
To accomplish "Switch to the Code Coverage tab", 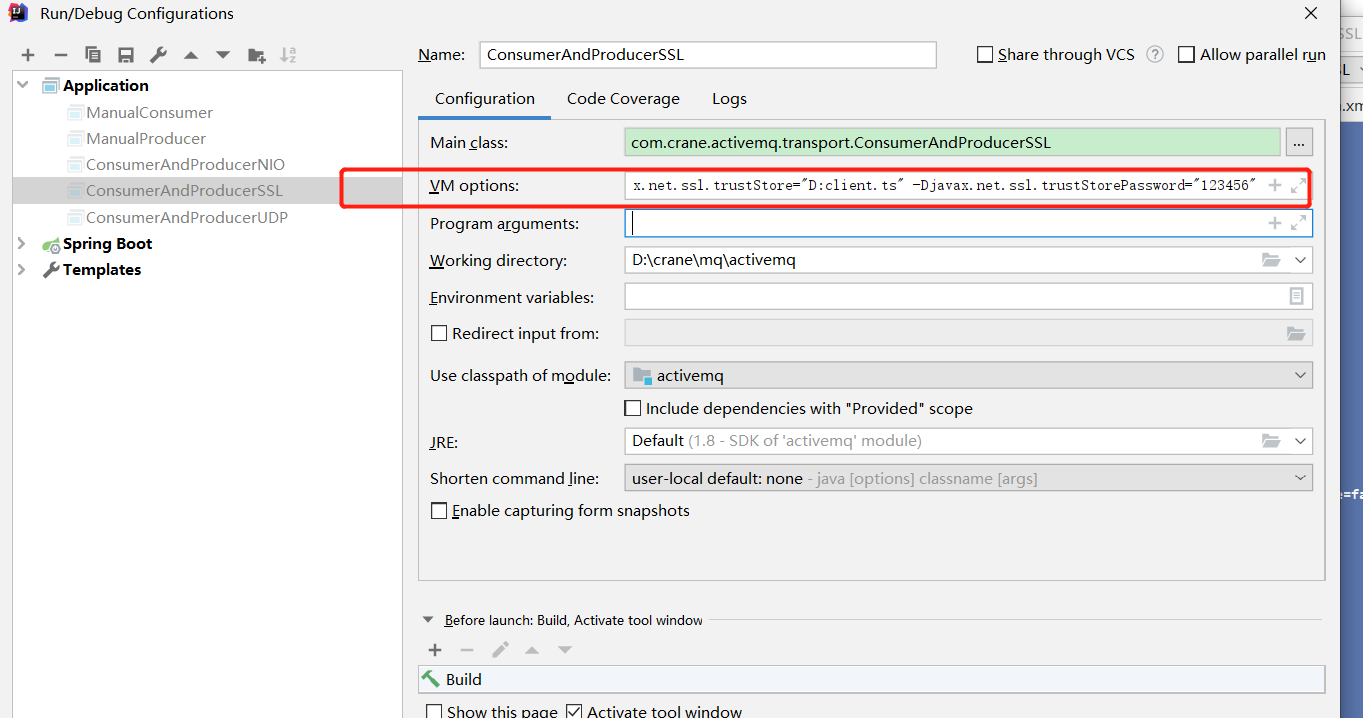I will point(622,98).
